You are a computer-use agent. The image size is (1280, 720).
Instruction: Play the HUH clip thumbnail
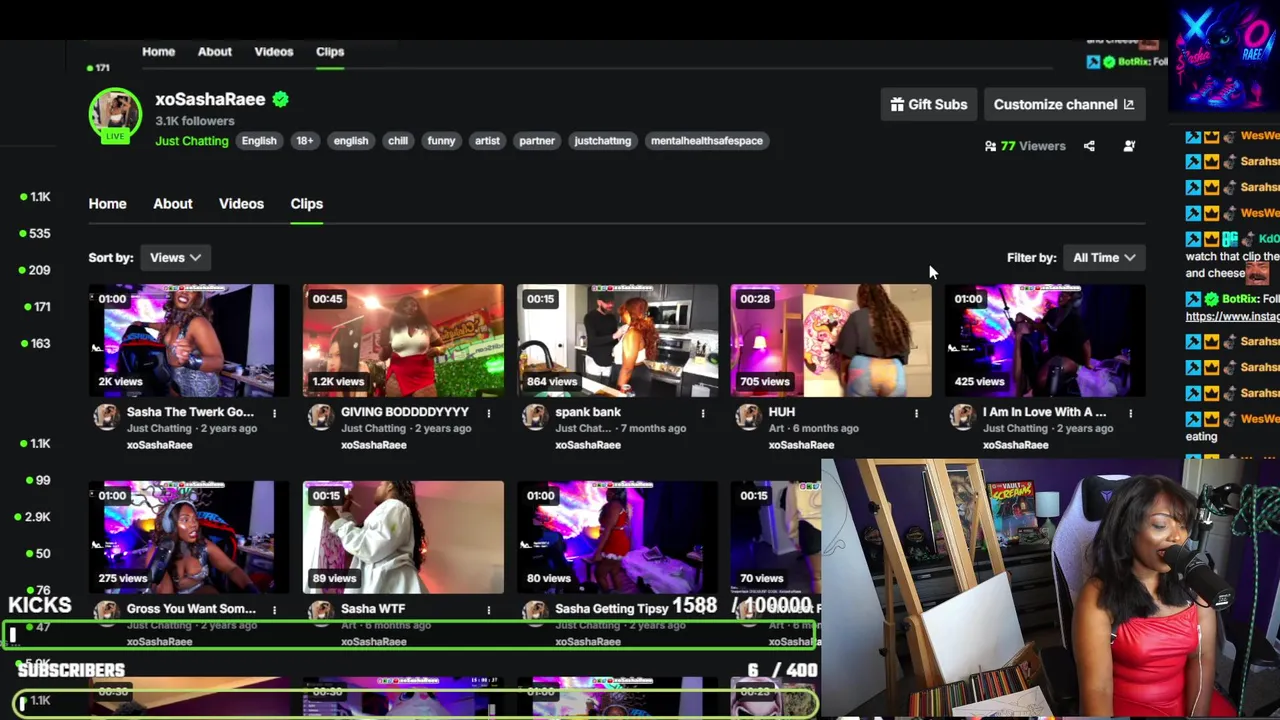tap(831, 340)
